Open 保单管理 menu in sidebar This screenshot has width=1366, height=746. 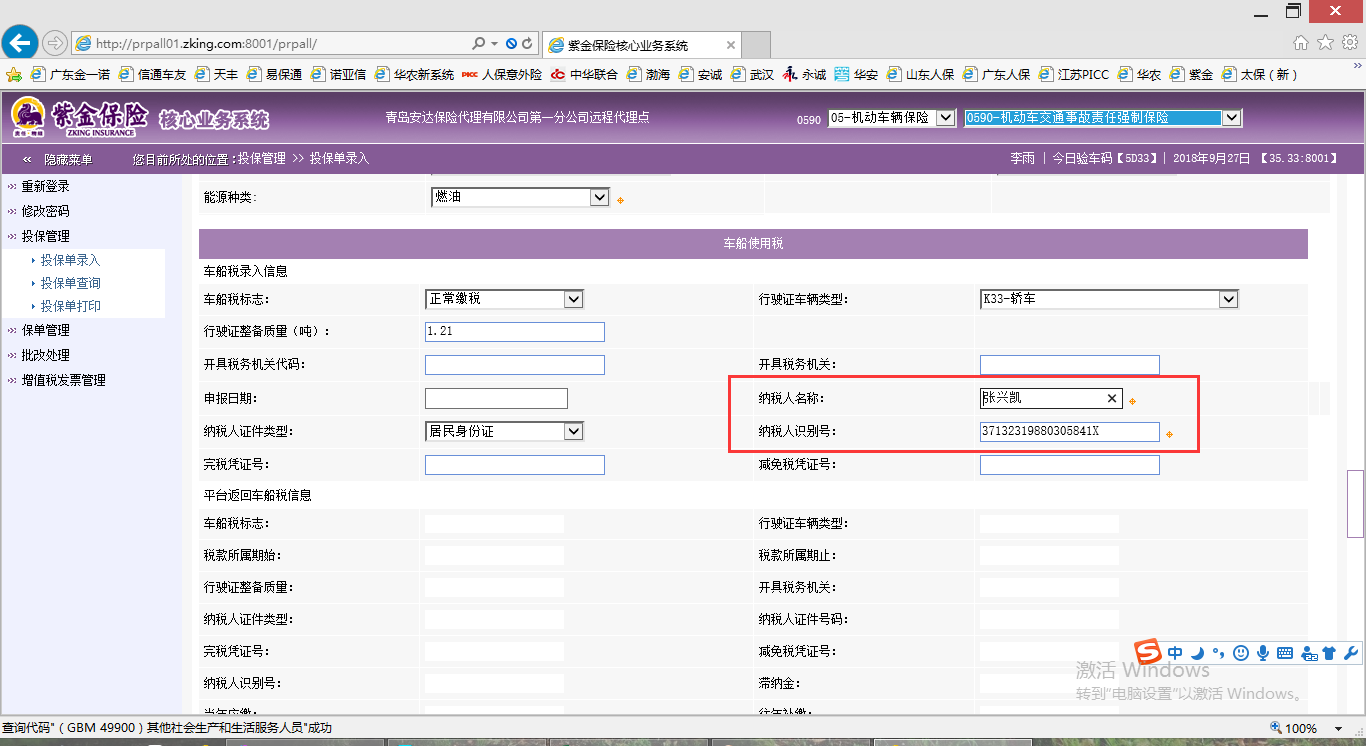(45, 330)
